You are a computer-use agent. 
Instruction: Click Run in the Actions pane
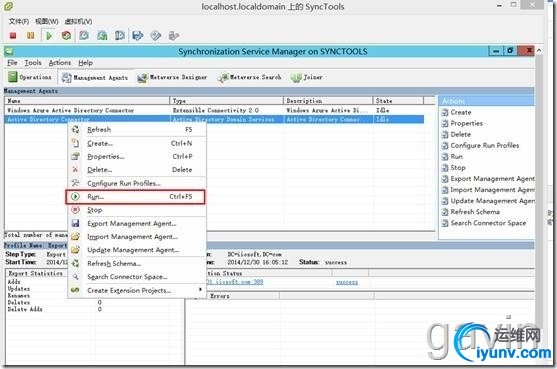[x=456, y=157]
